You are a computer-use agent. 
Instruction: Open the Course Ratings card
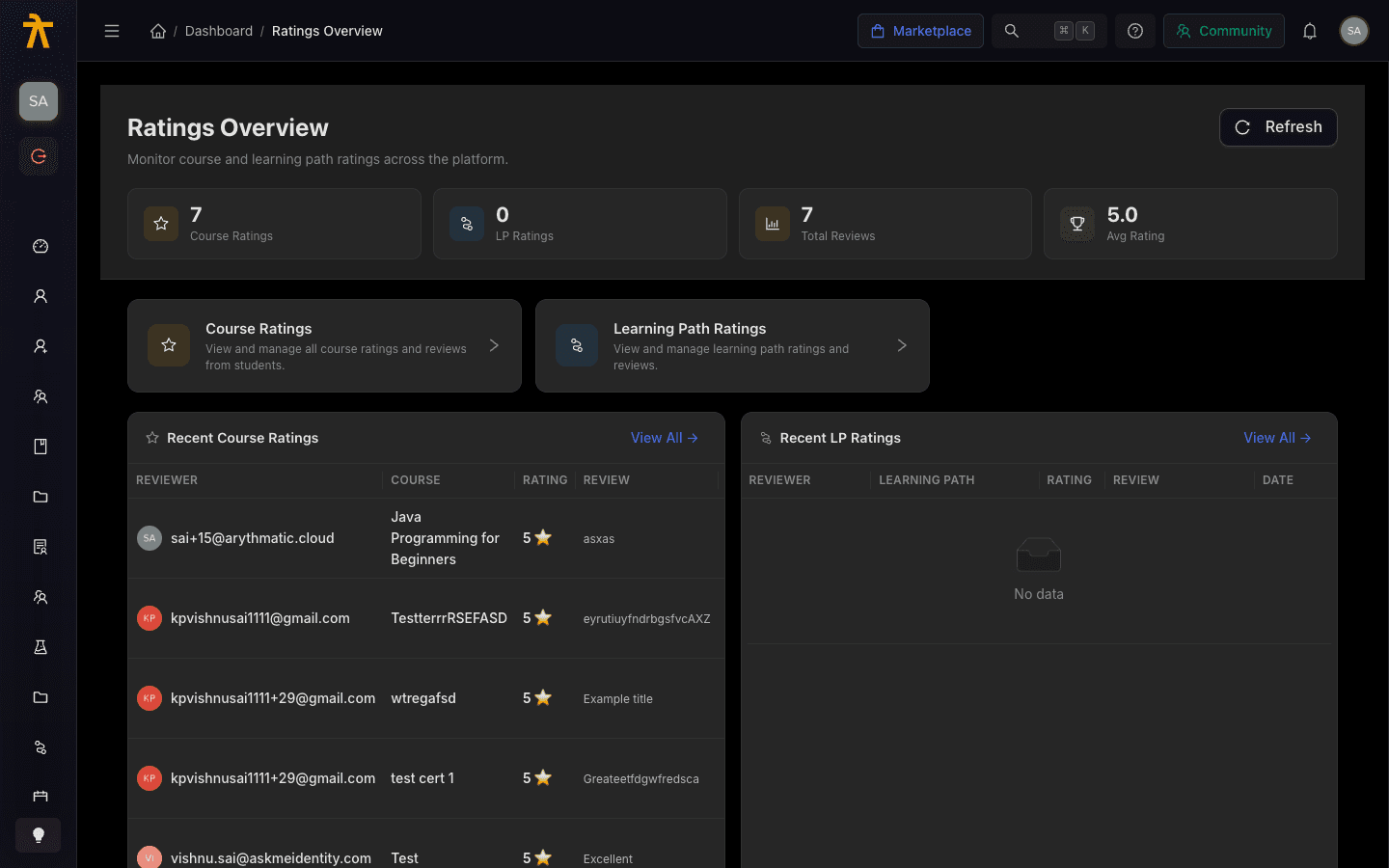(x=324, y=345)
